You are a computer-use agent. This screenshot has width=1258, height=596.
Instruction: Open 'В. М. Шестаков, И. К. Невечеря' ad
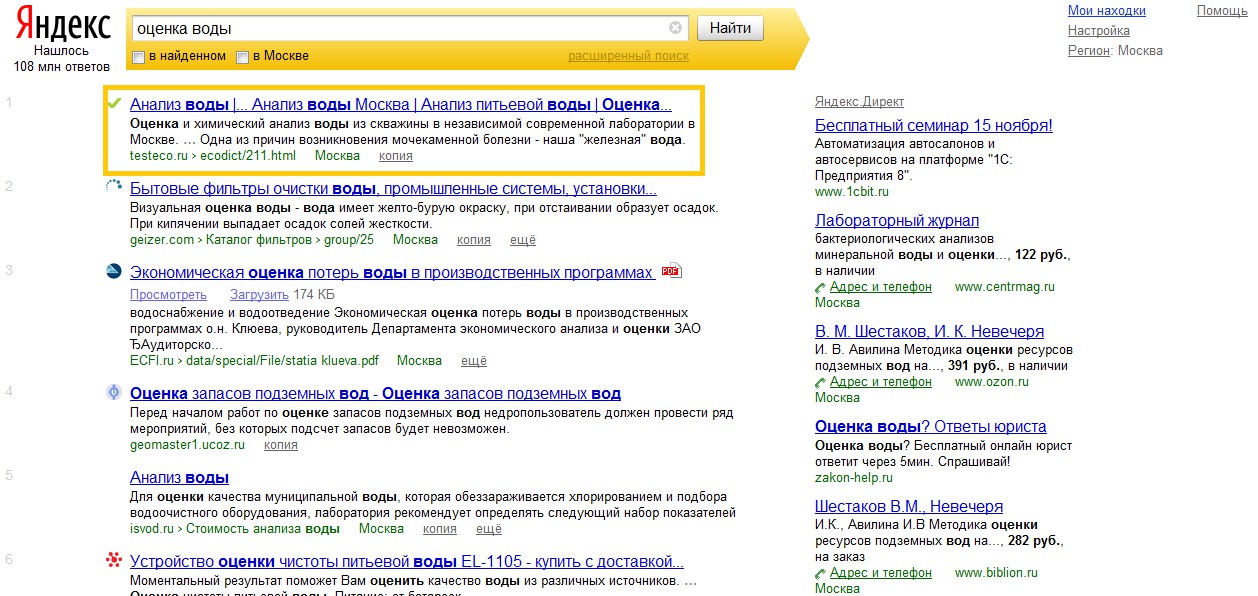(x=929, y=331)
